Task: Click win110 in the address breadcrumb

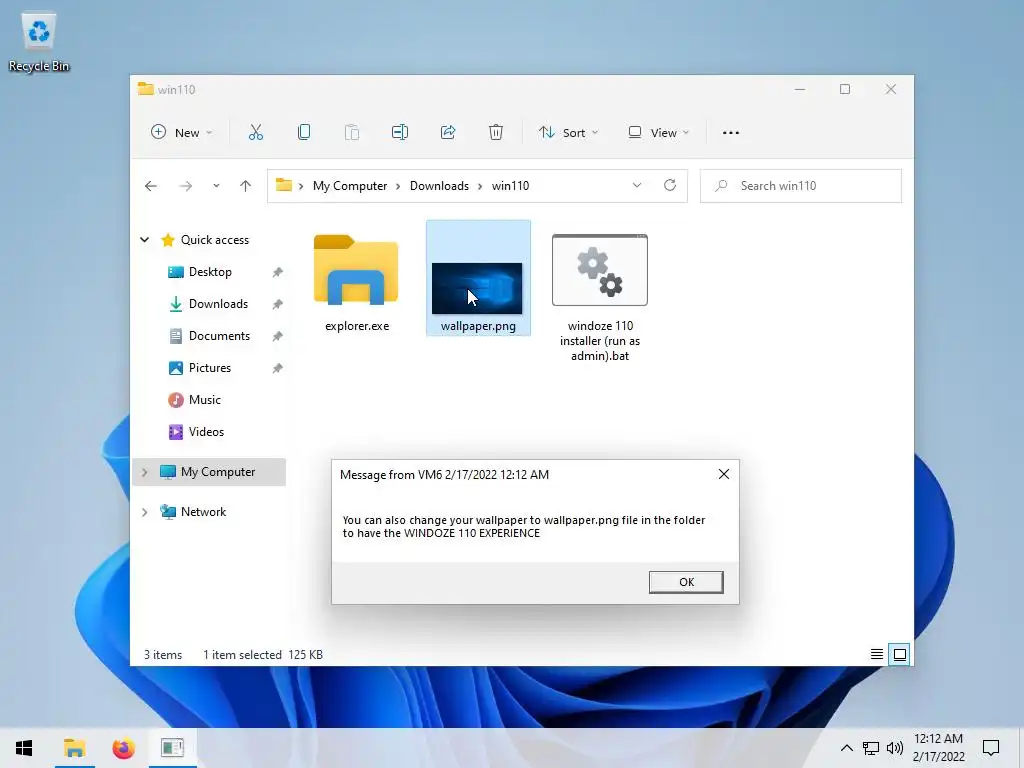Action: (x=510, y=186)
